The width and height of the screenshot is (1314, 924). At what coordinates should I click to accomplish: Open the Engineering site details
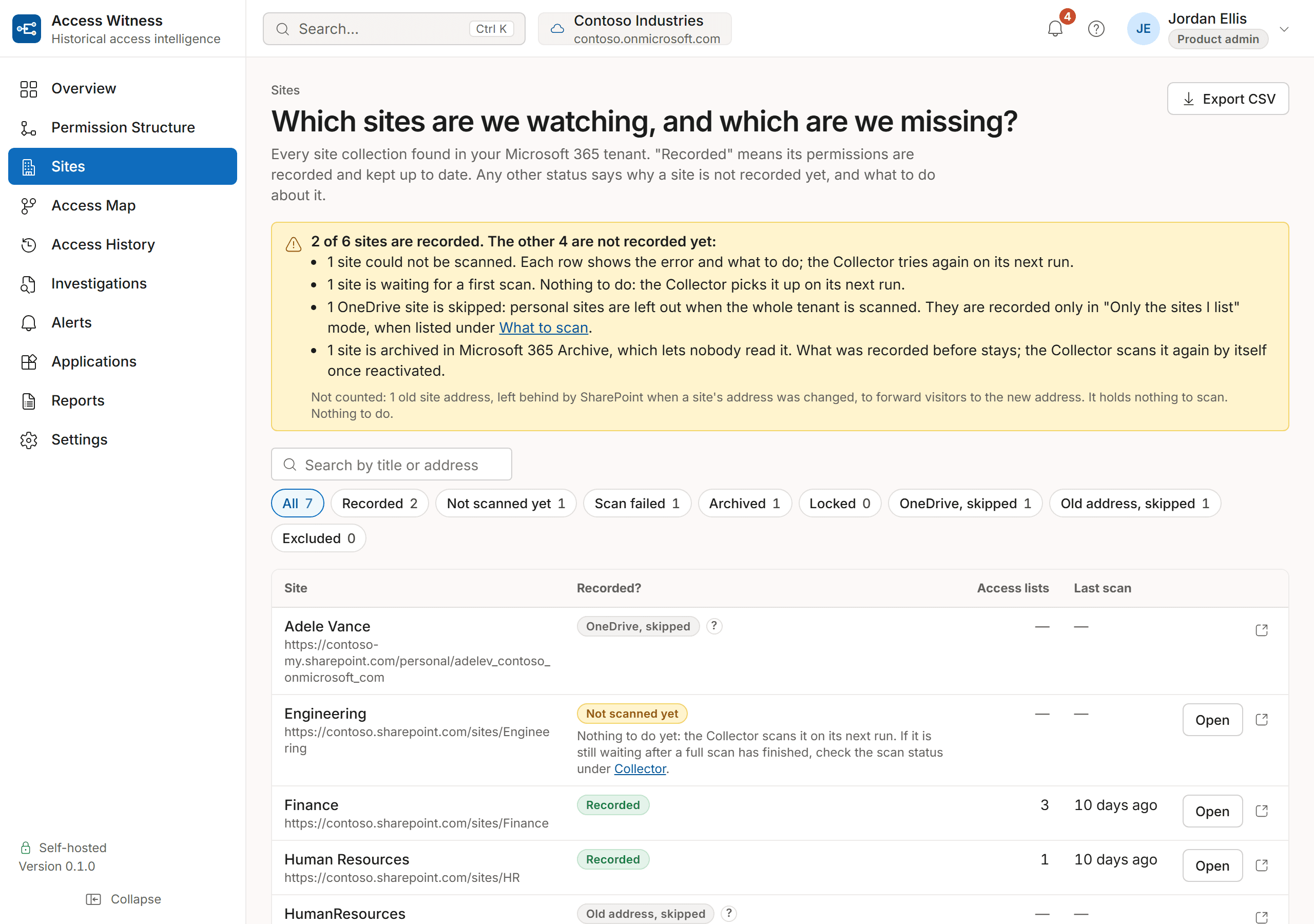[1212, 720]
